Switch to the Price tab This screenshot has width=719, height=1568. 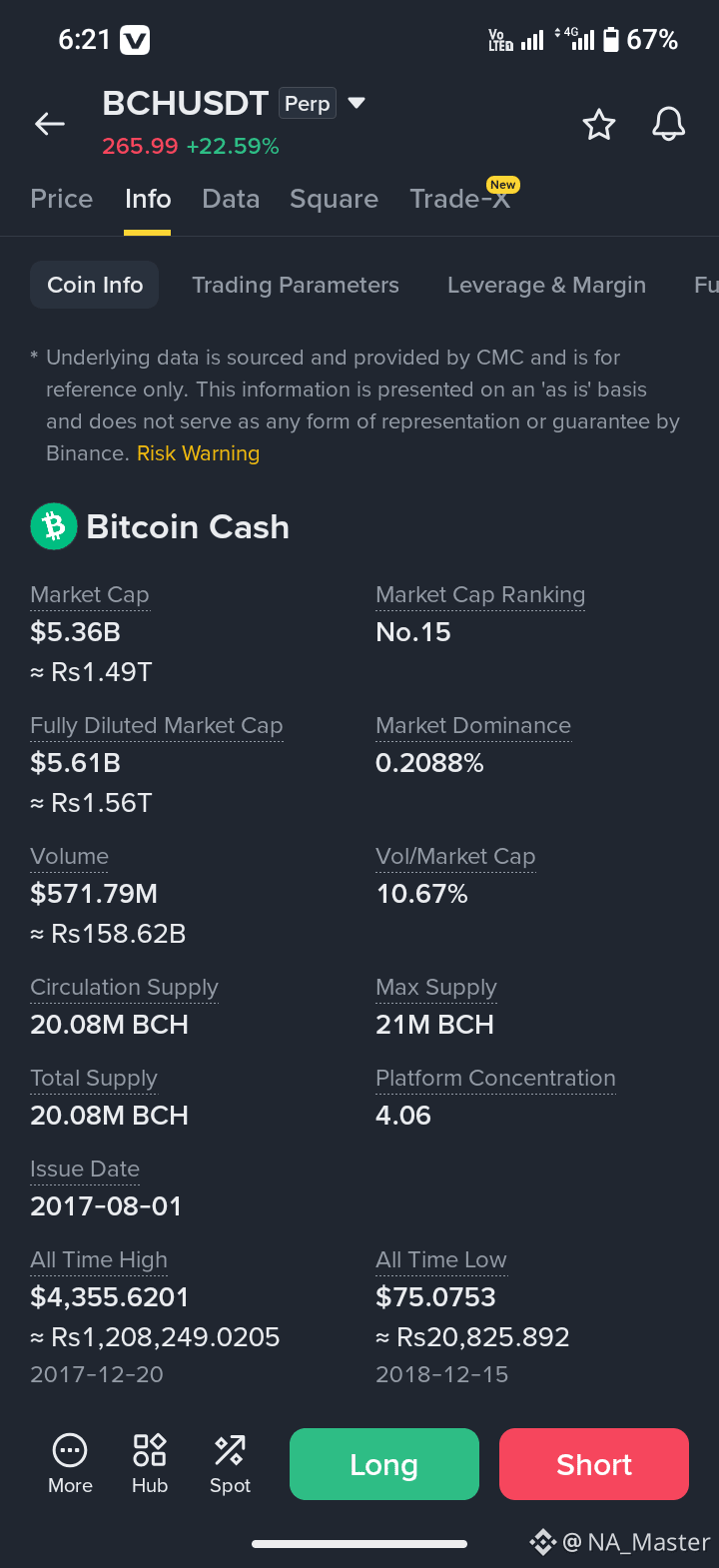(62, 199)
